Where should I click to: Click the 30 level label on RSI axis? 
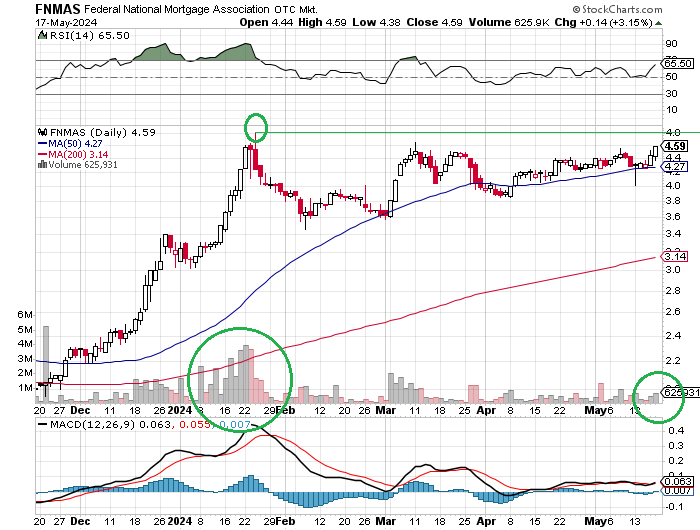point(671,94)
